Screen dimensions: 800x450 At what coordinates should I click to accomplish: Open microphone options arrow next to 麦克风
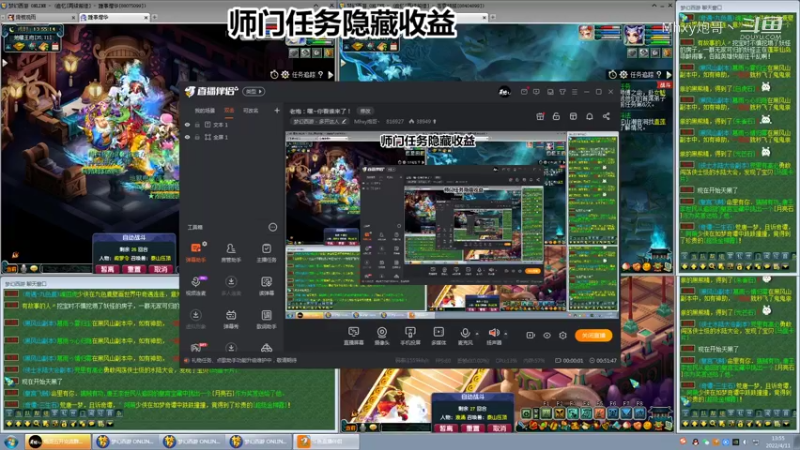[x=477, y=334]
